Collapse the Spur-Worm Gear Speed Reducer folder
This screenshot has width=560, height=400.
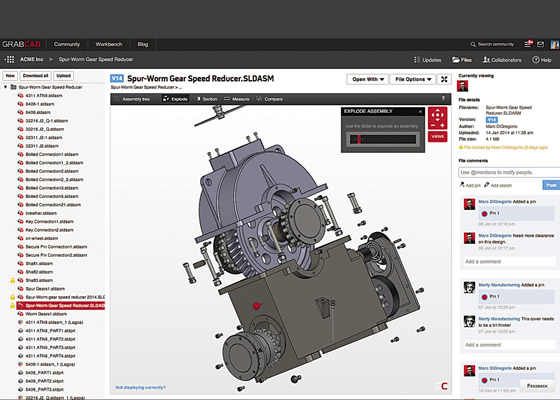coord(5,87)
